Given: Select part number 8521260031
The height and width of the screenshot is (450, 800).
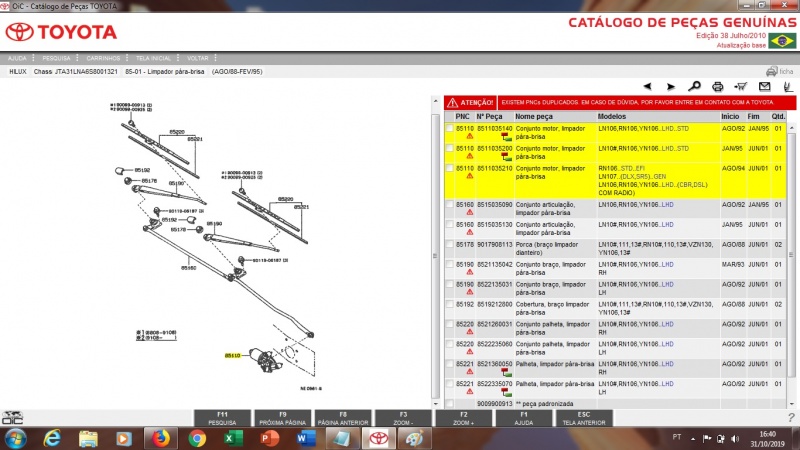Looking at the screenshot, I should click(494, 324).
